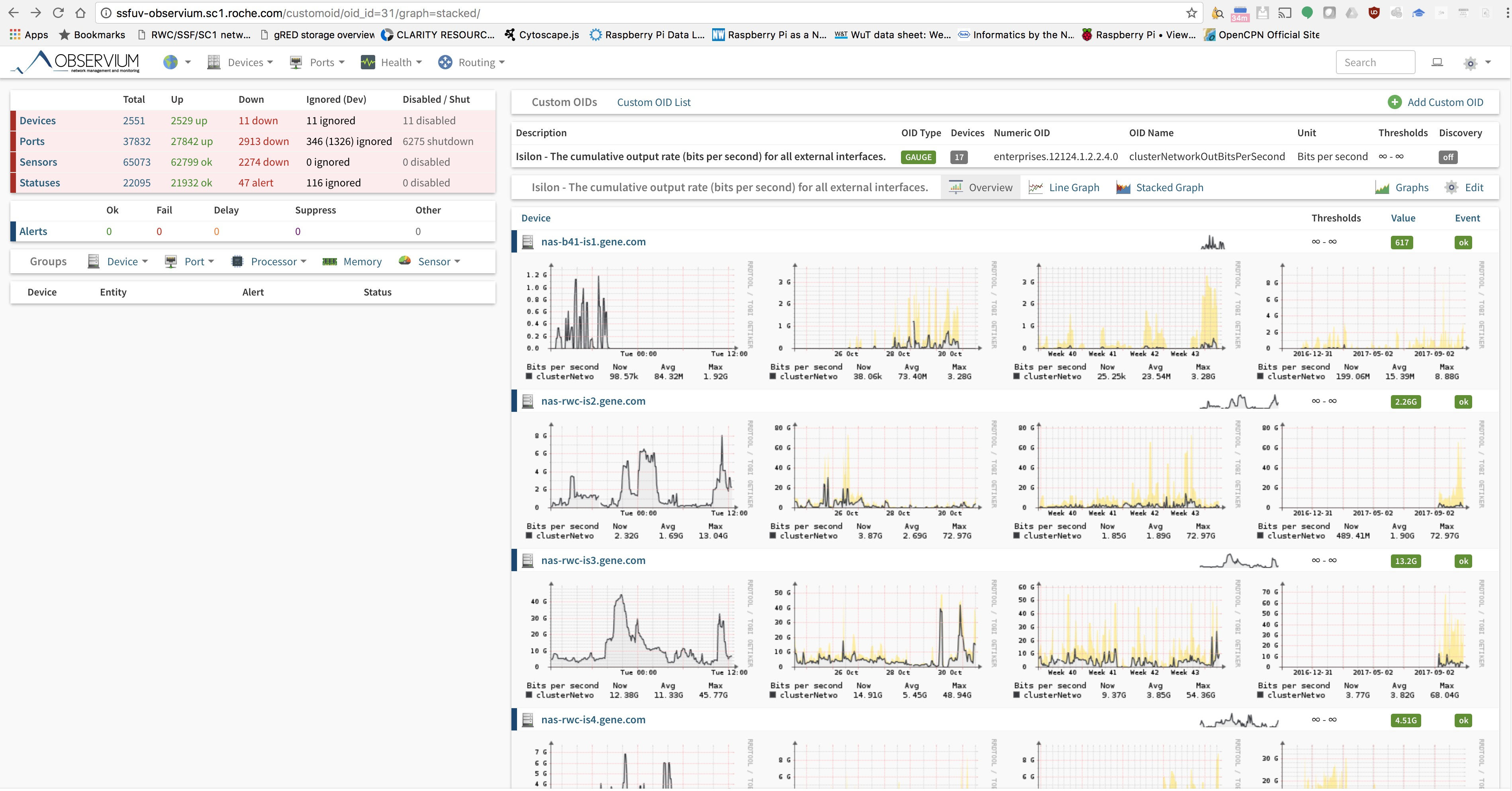The height and width of the screenshot is (791, 1512).
Task: Click the Add Custom OID button
Action: click(1436, 102)
